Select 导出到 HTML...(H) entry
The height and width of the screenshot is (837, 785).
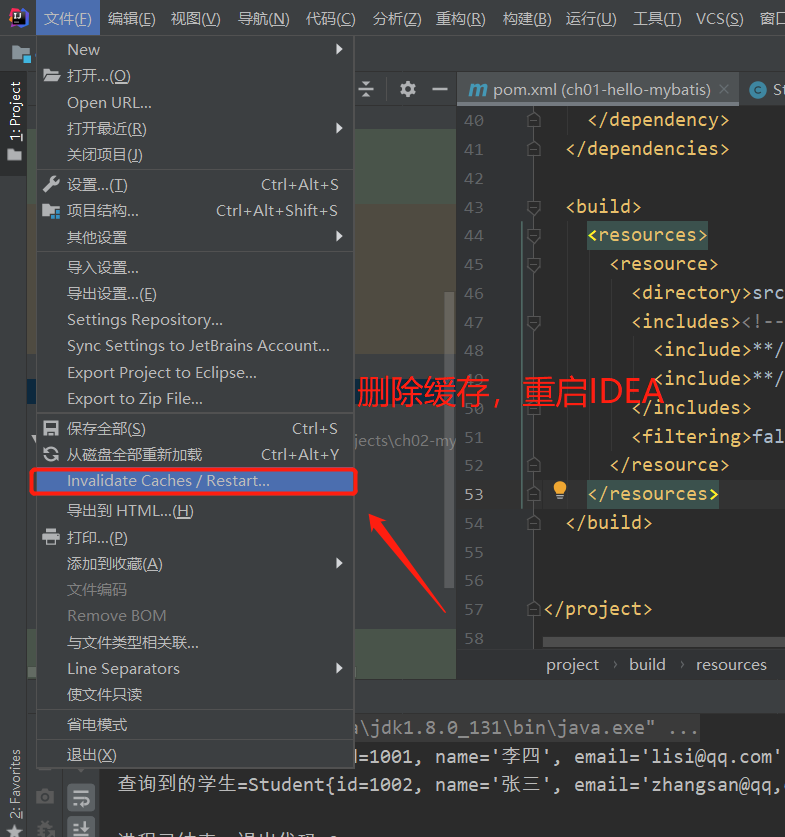195,511
